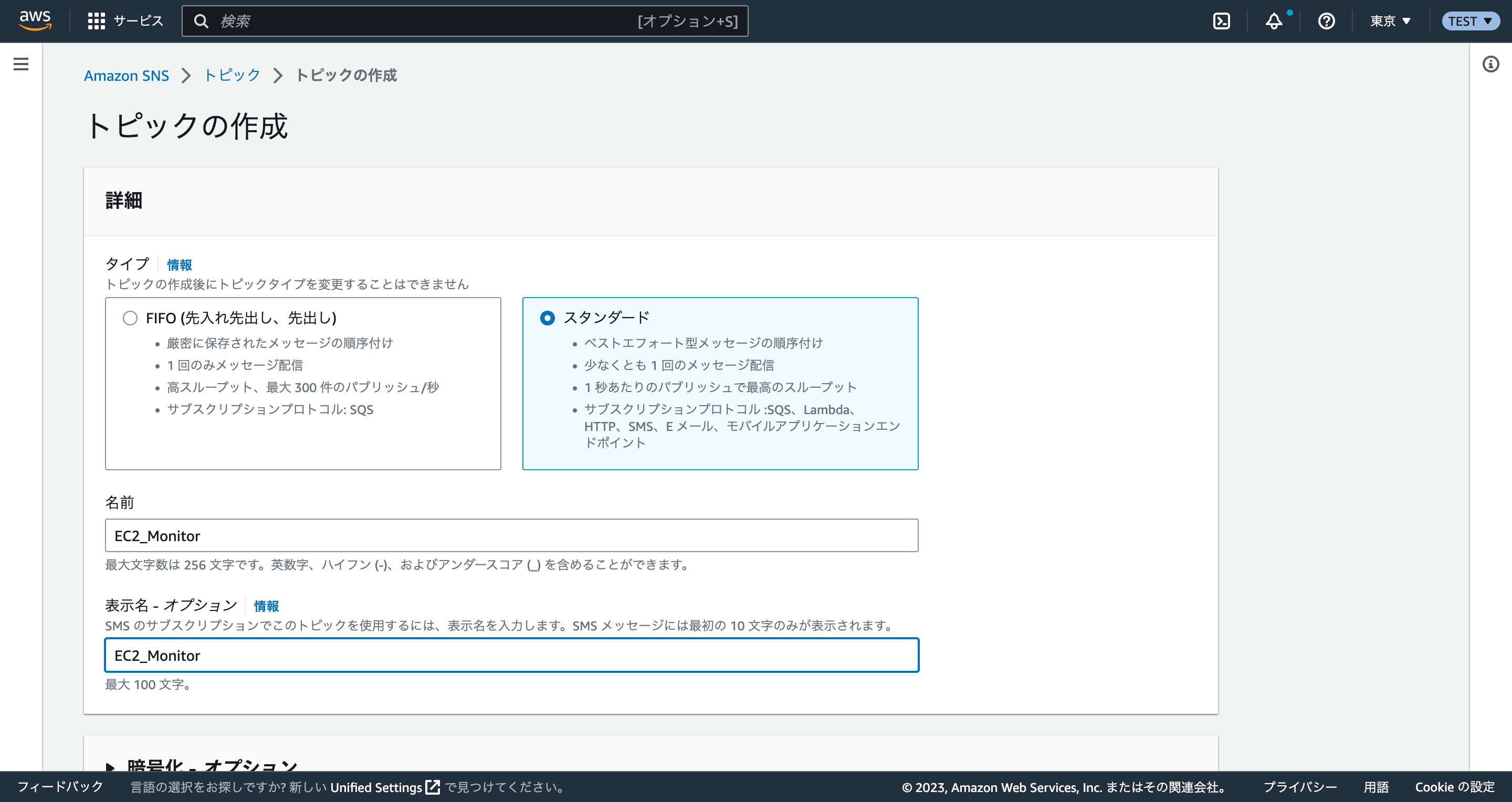Go to Amazon SNS via breadcrumb
The image size is (1512, 802).
(126, 75)
